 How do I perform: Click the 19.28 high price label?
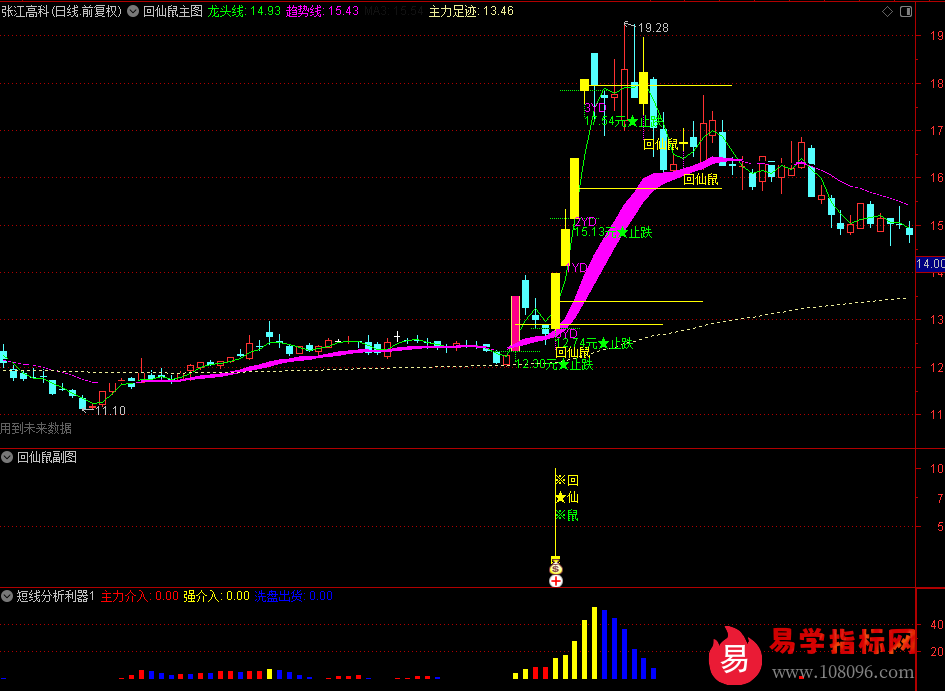[650, 28]
